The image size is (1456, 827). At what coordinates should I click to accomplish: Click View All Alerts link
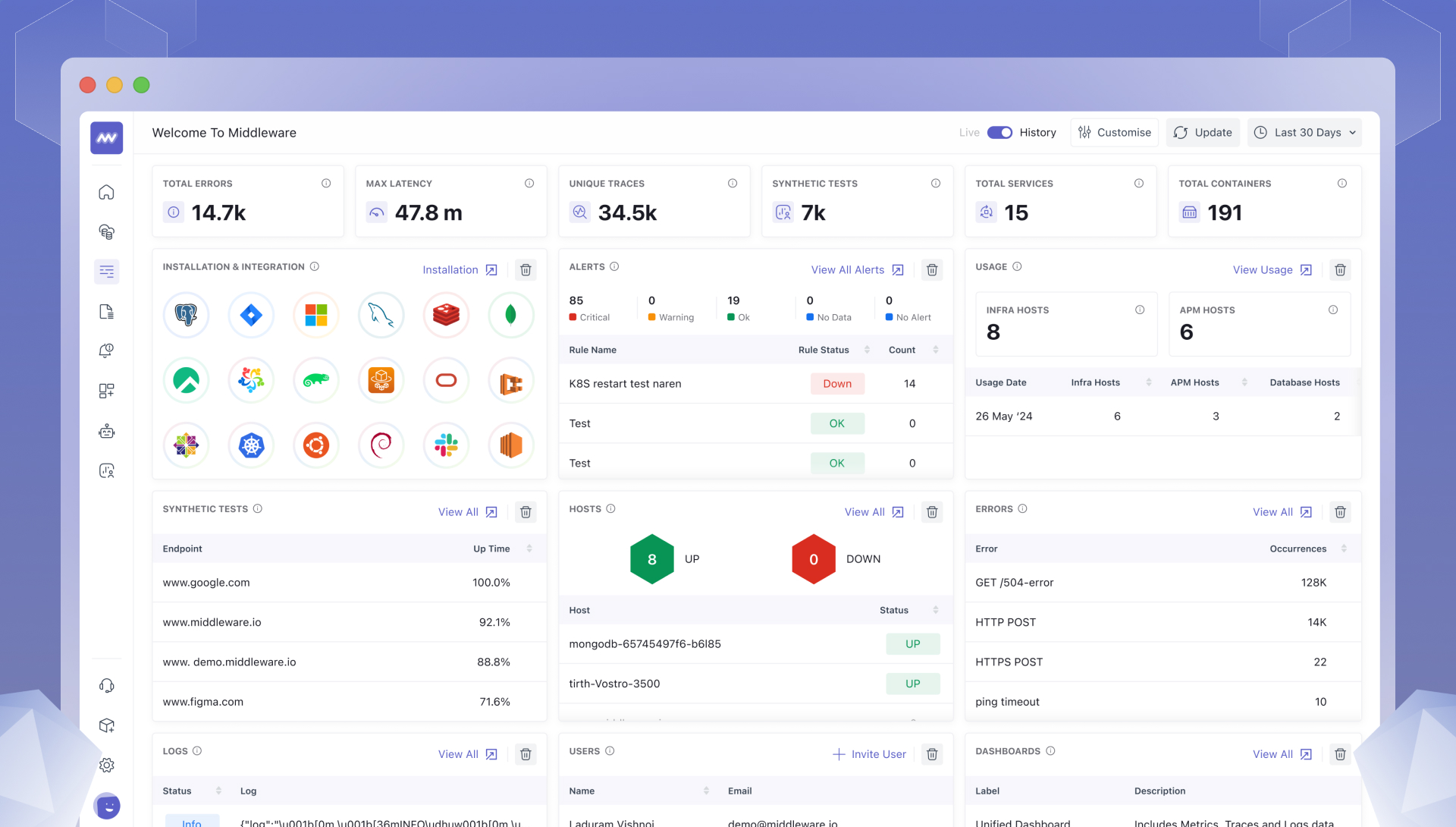pyautogui.click(x=847, y=269)
